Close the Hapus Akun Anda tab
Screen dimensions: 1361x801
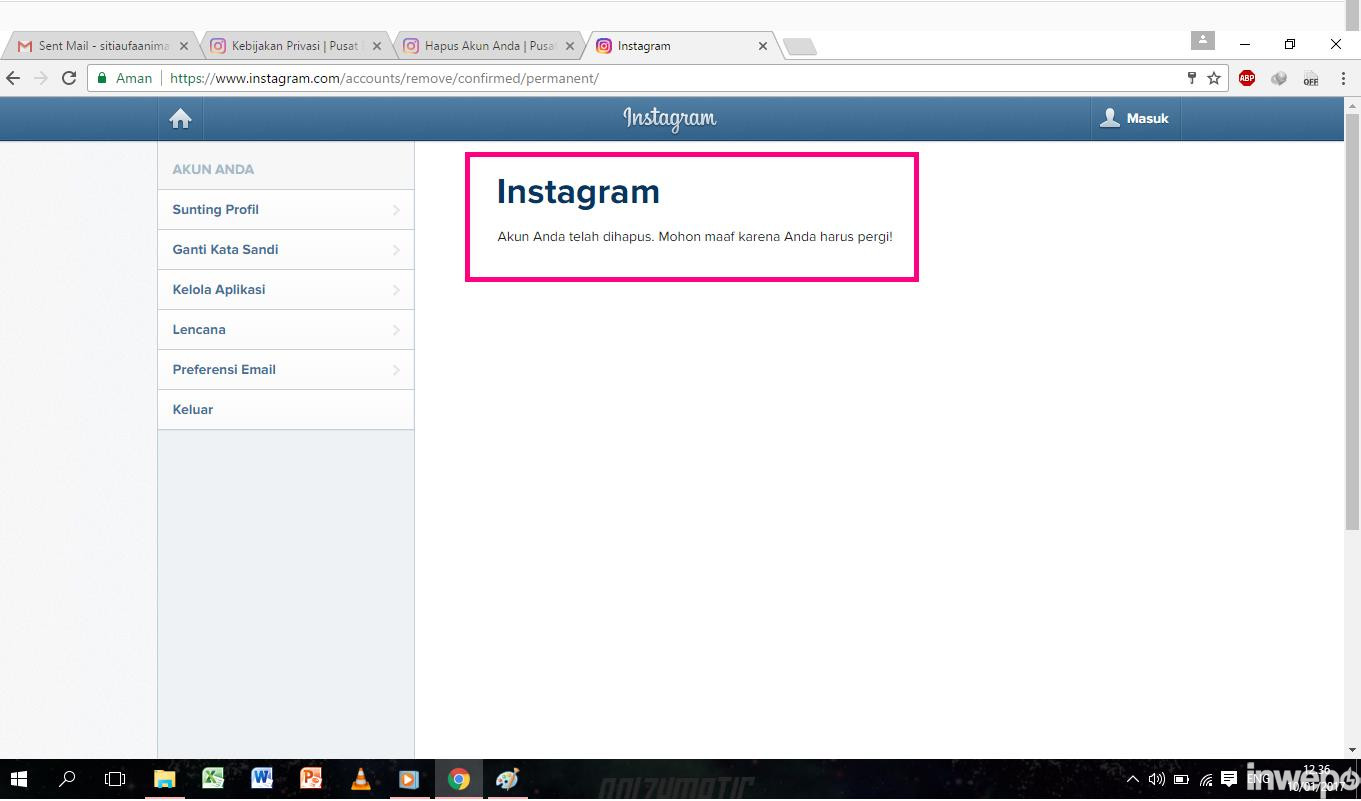570,46
